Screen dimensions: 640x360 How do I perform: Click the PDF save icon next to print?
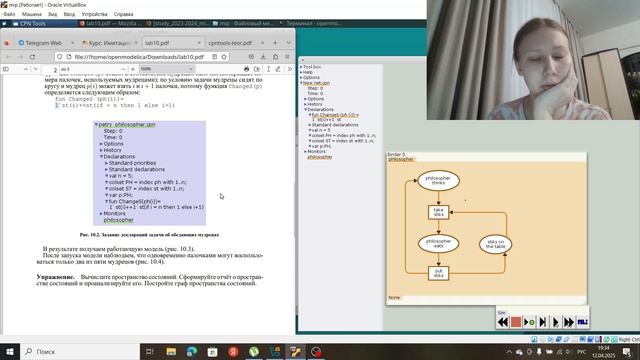tap(257, 69)
